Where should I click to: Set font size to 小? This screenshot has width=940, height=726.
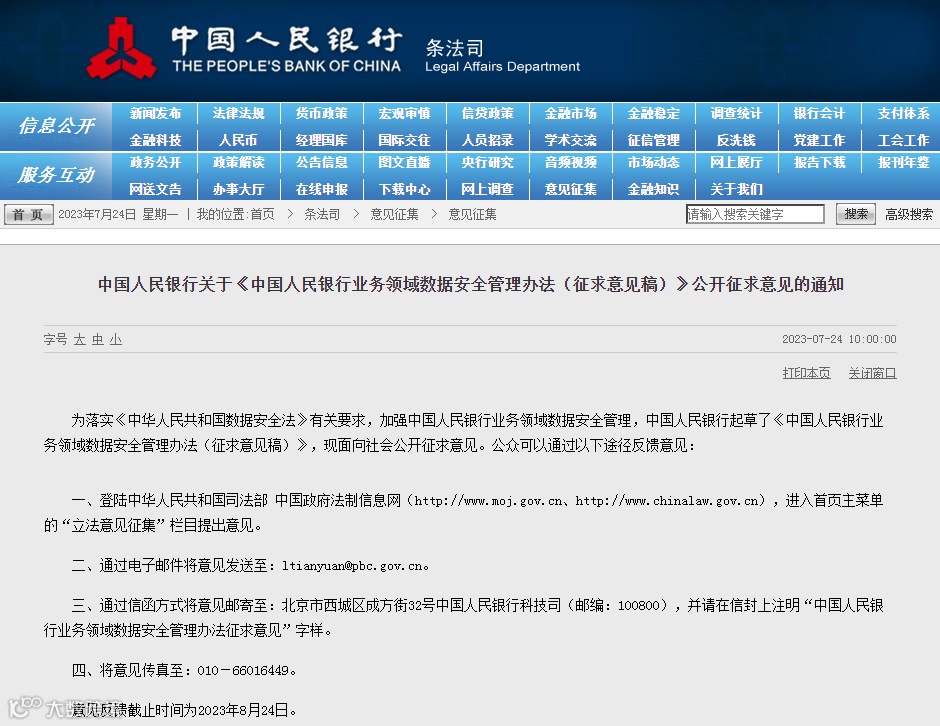coord(116,339)
